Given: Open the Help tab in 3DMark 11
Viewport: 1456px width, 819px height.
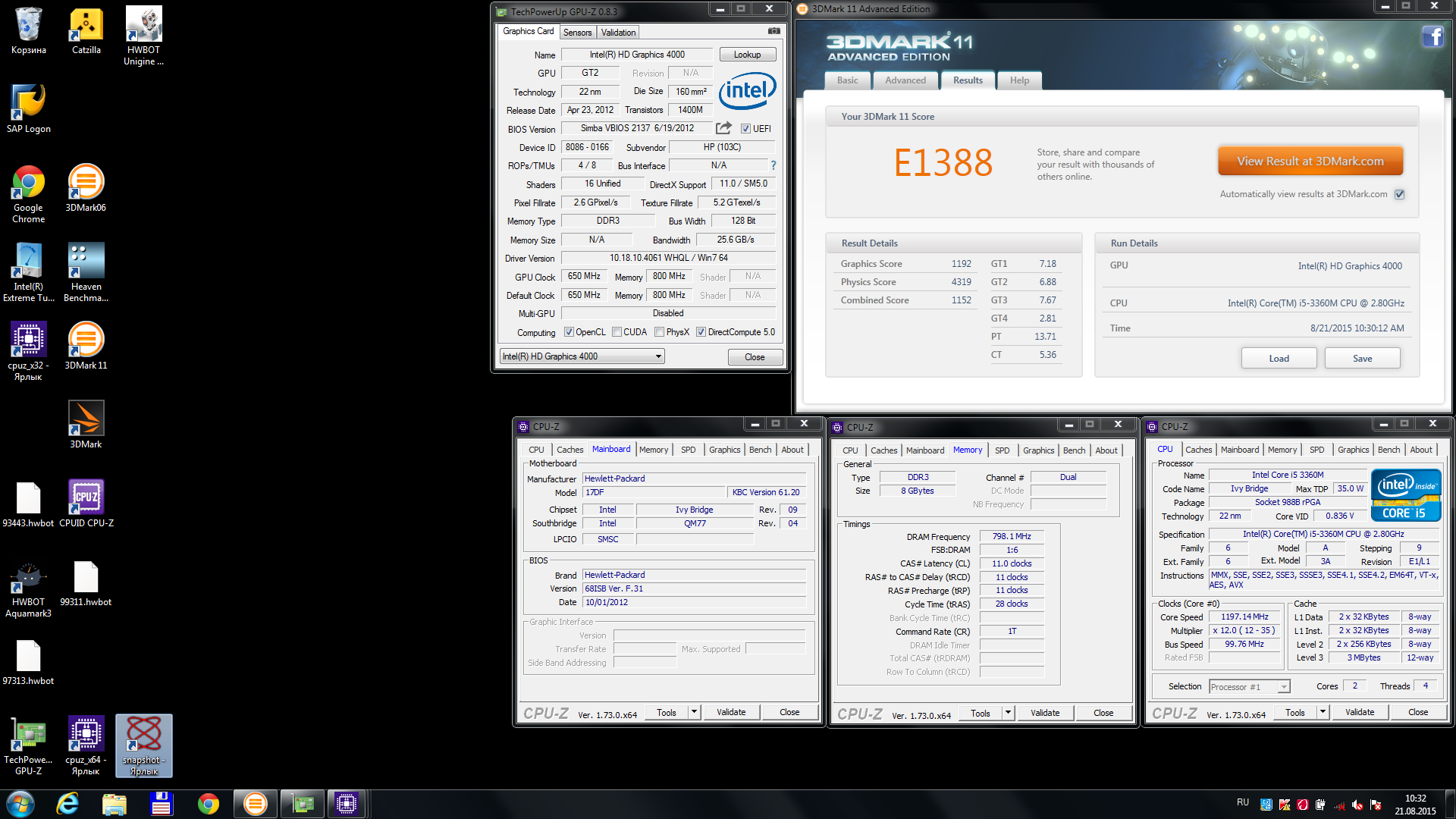Looking at the screenshot, I should (x=1019, y=80).
